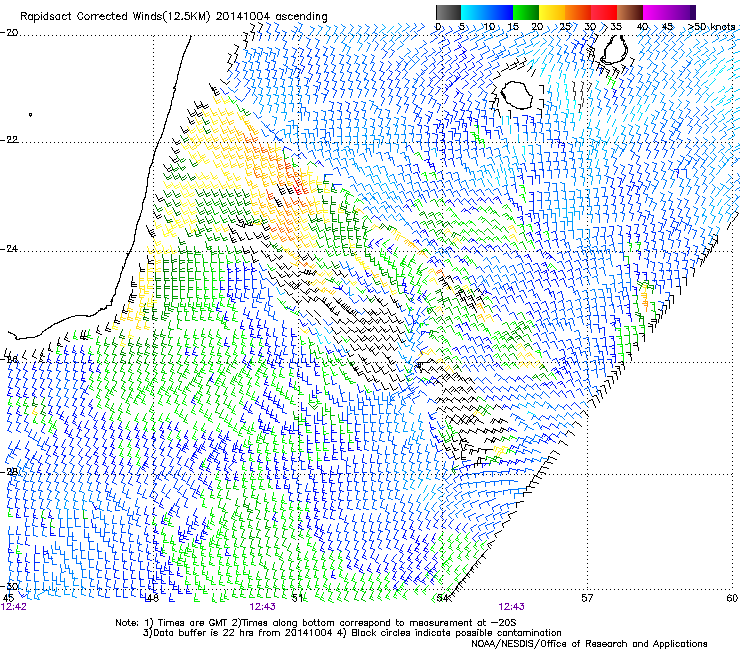740x650 pixels.
Task: Click the map title 'Rapidscat Corrected Winds(12.5KM)'
Action: tap(116, 17)
